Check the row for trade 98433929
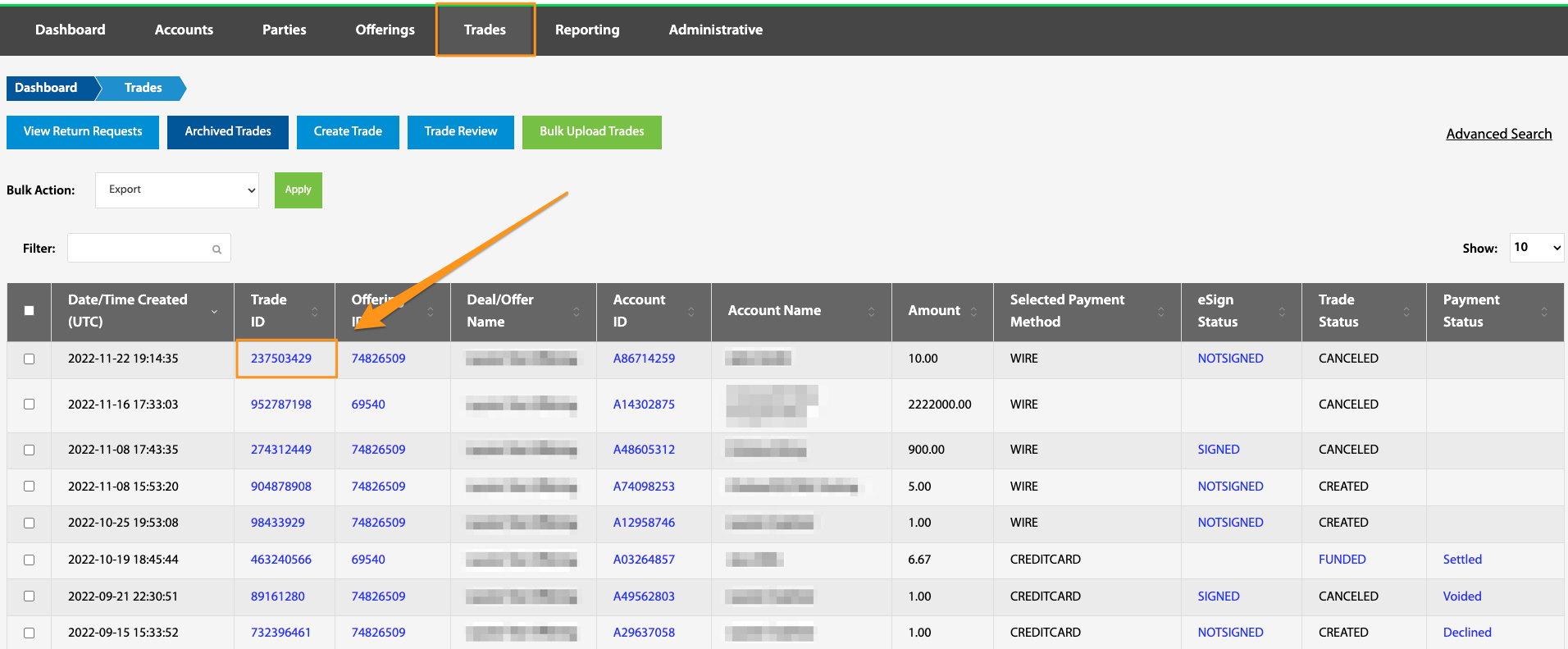Viewport: 1568px width, 649px height. (x=30, y=523)
